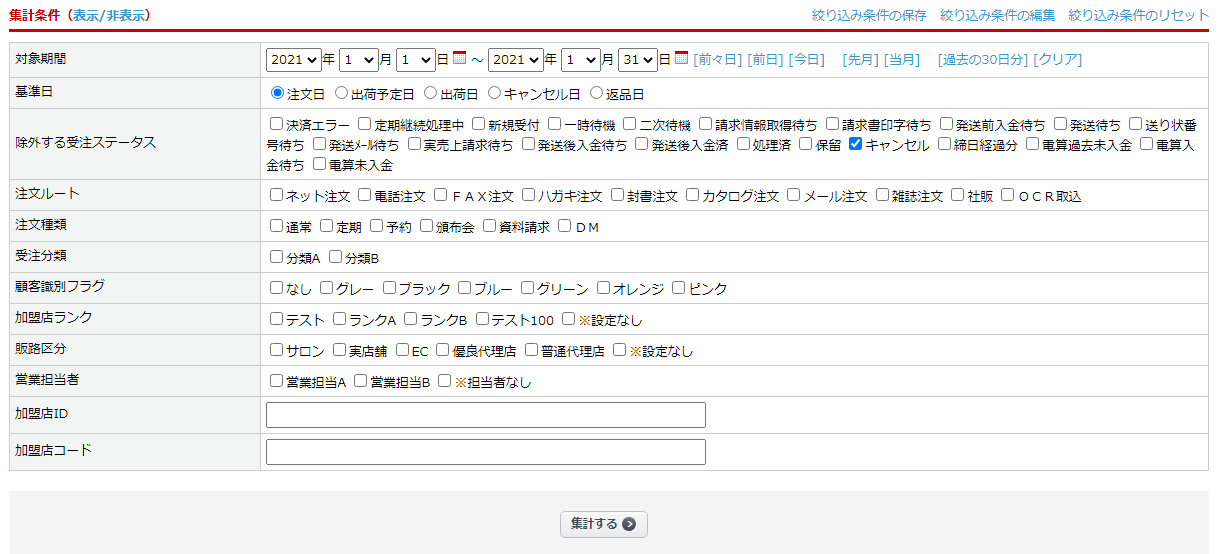
Task: Check the ネット注文 checkbox
Action: click(x=277, y=195)
